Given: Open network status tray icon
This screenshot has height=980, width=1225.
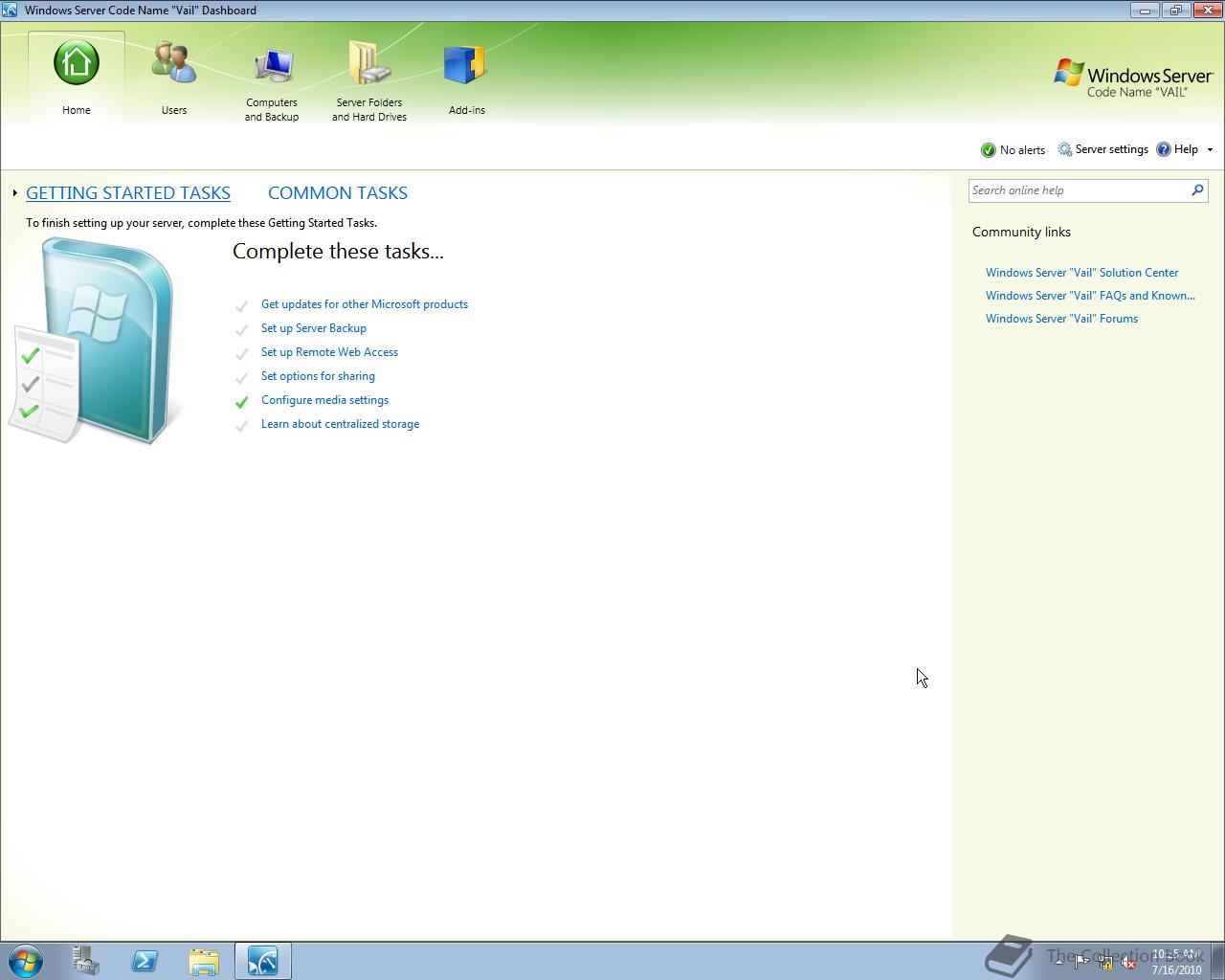Looking at the screenshot, I should (1105, 963).
